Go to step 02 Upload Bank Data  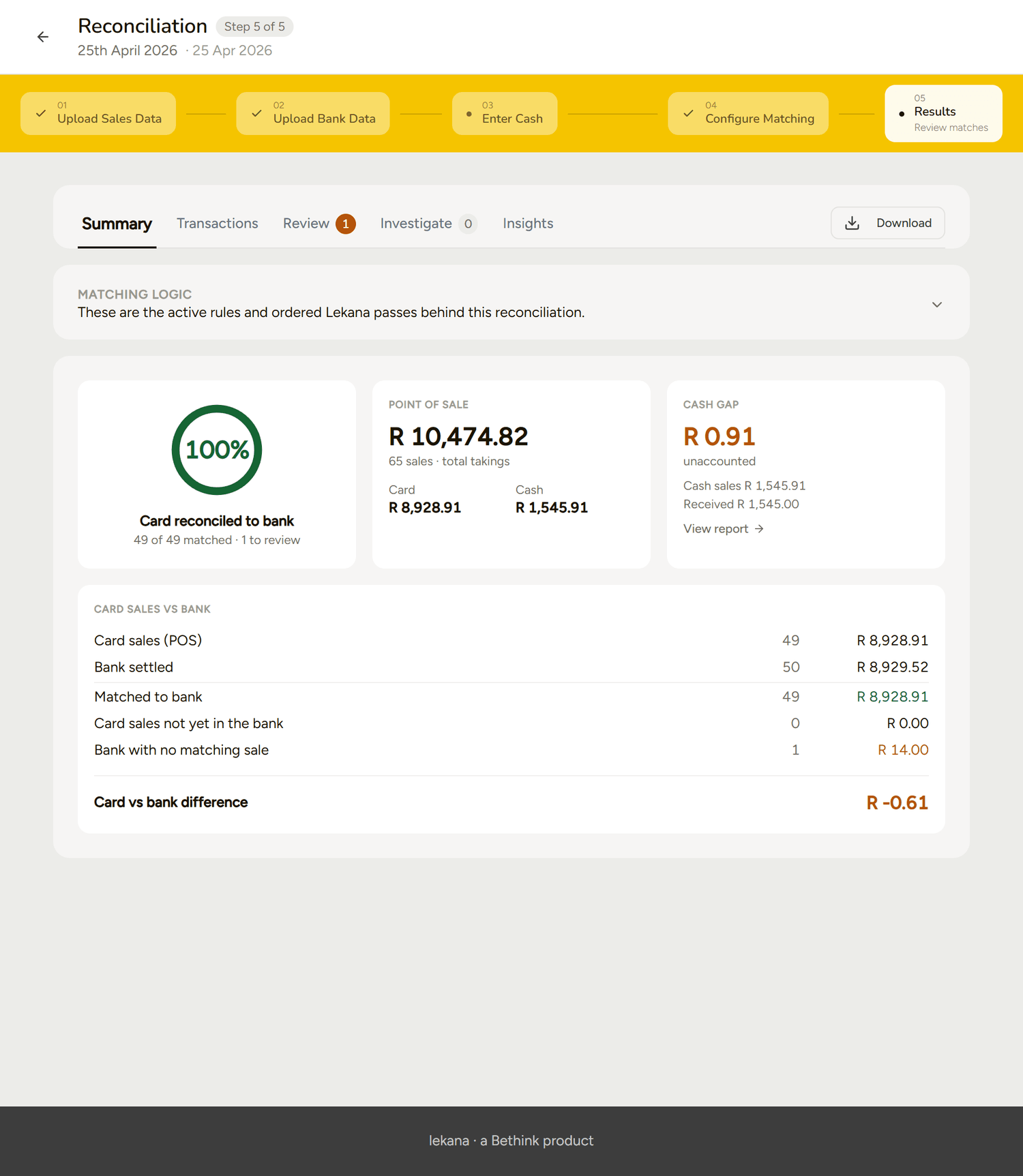pos(313,113)
